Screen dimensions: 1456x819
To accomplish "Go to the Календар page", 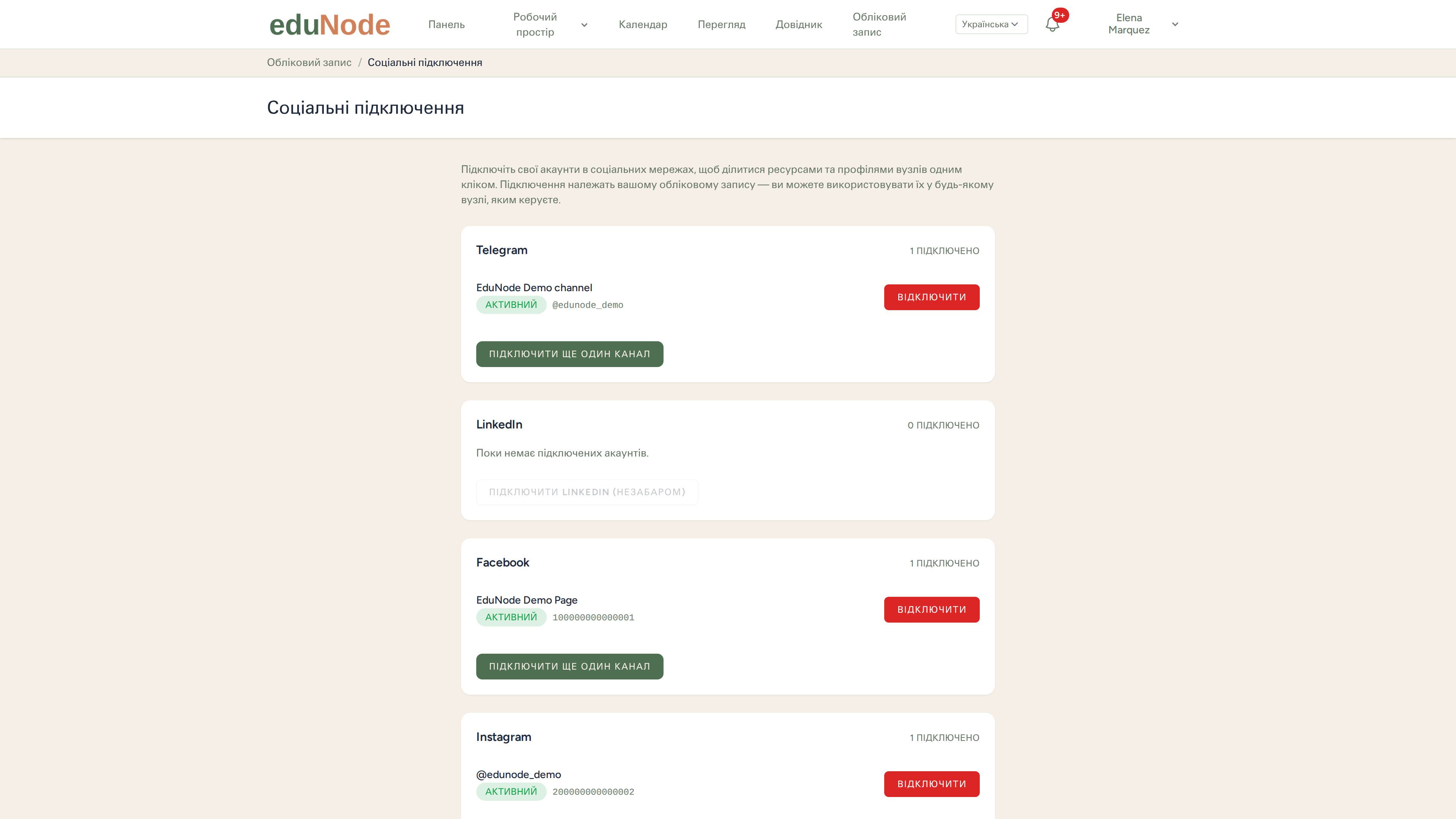I will click(643, 24).
